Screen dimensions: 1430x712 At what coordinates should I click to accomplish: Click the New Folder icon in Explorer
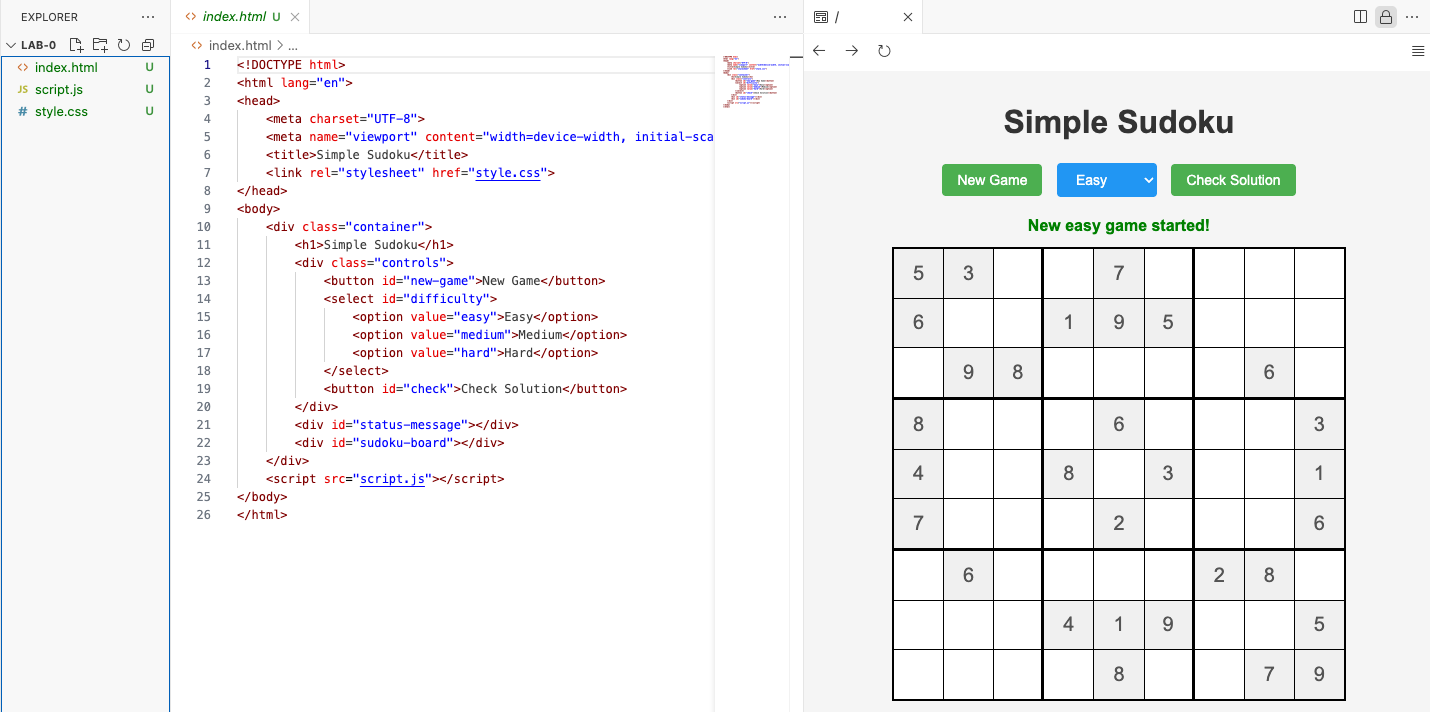tap(100, 45)
